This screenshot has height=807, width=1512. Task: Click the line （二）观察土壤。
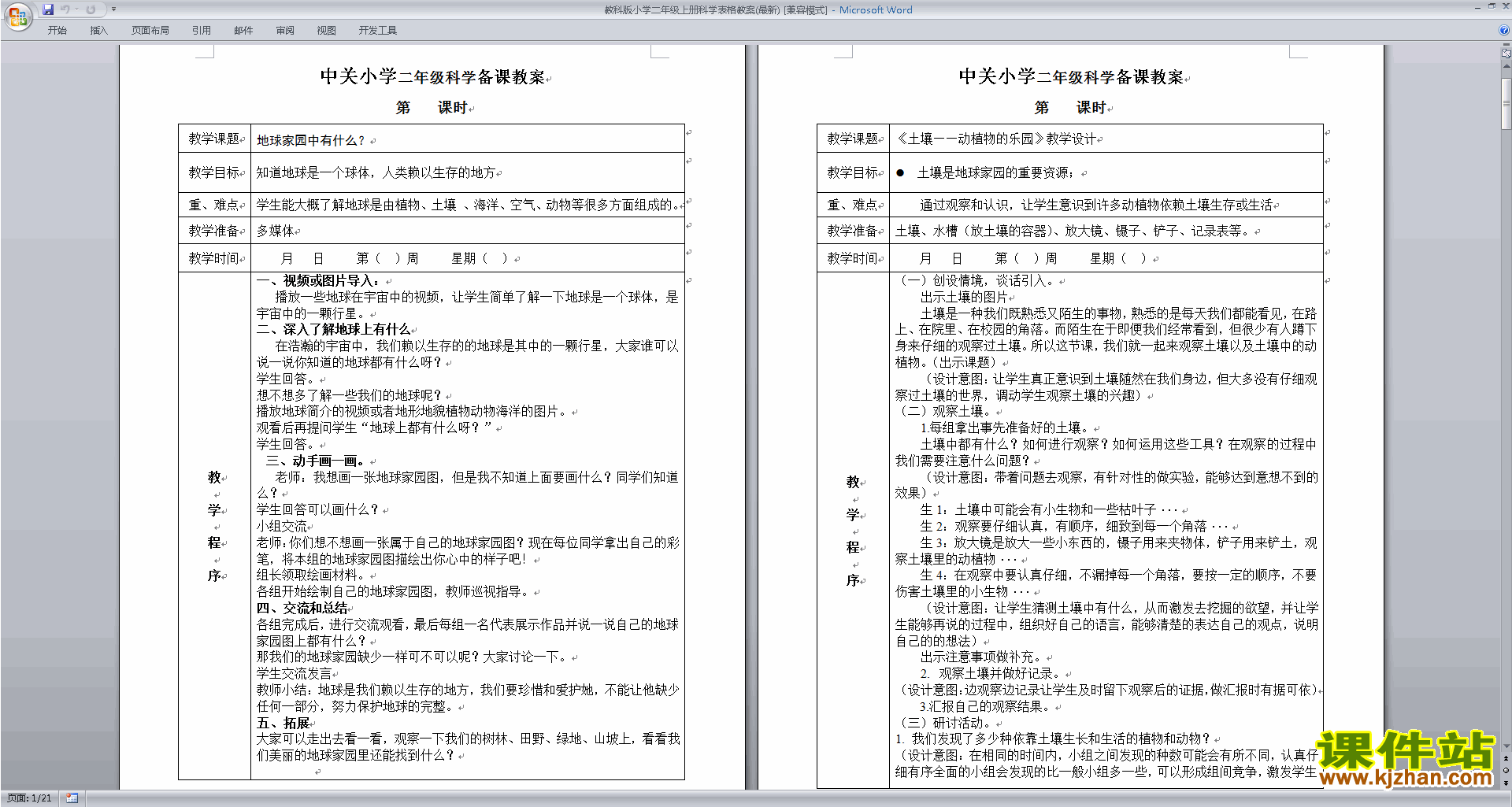coord(944,411)
